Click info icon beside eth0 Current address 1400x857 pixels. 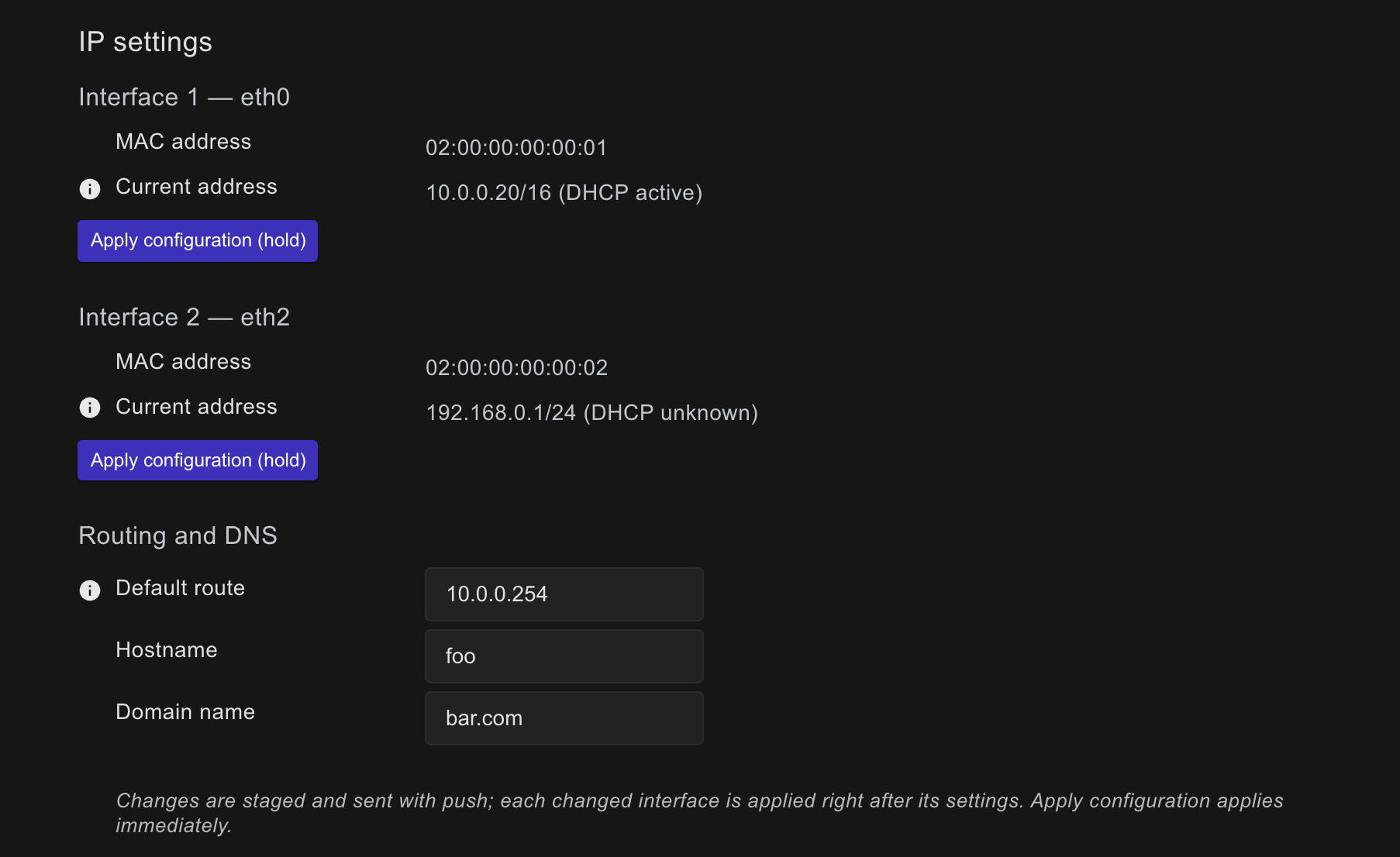pyautogui.click(x=90, y=189)
